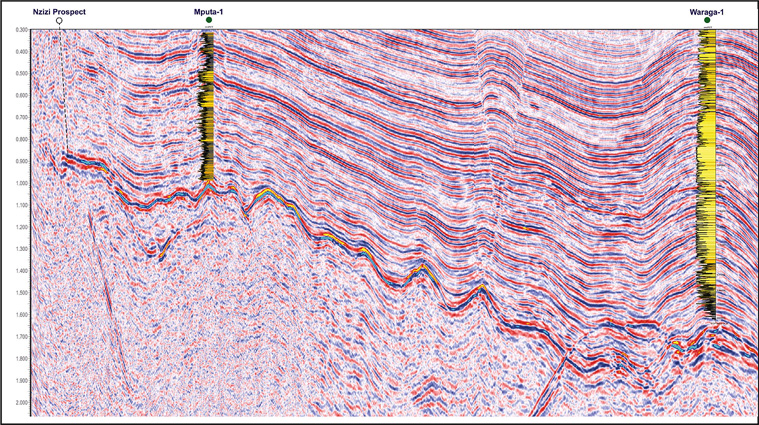Click the 1.000 time axis label

pos(21,183)
